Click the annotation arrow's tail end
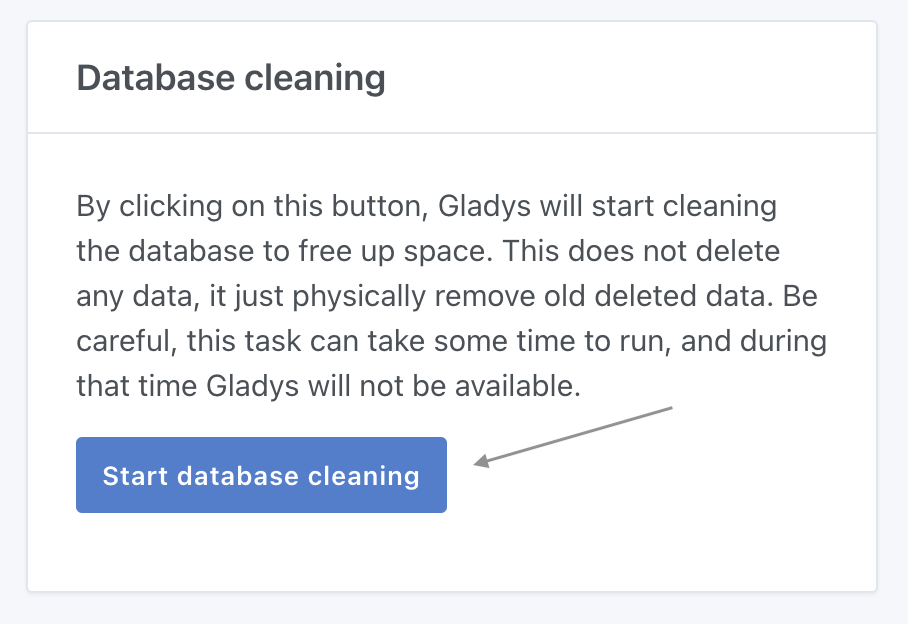This screenshot has width=908, height=624. 666,407
